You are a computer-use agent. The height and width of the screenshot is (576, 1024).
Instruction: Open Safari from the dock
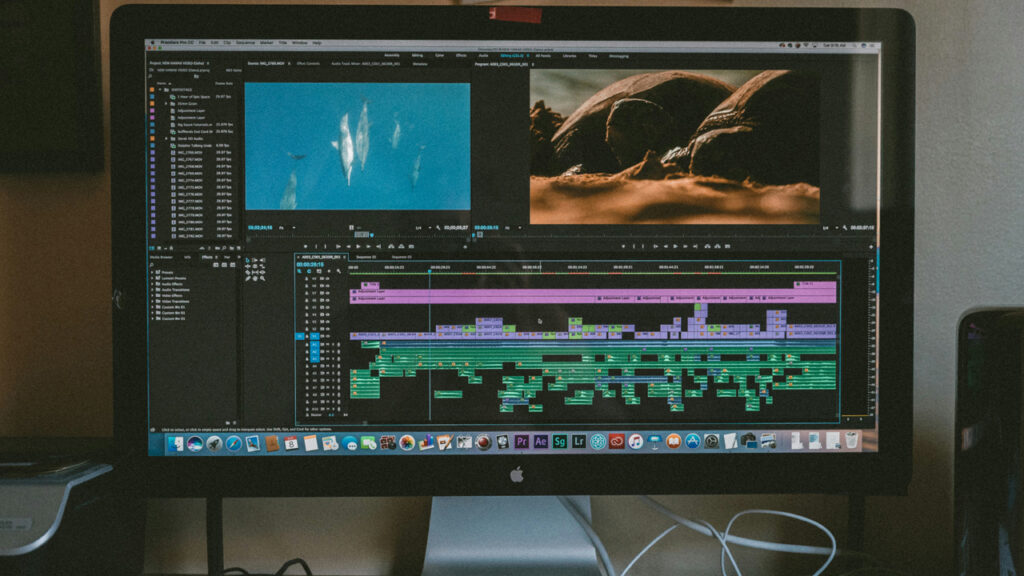click(x=233, y=442)
